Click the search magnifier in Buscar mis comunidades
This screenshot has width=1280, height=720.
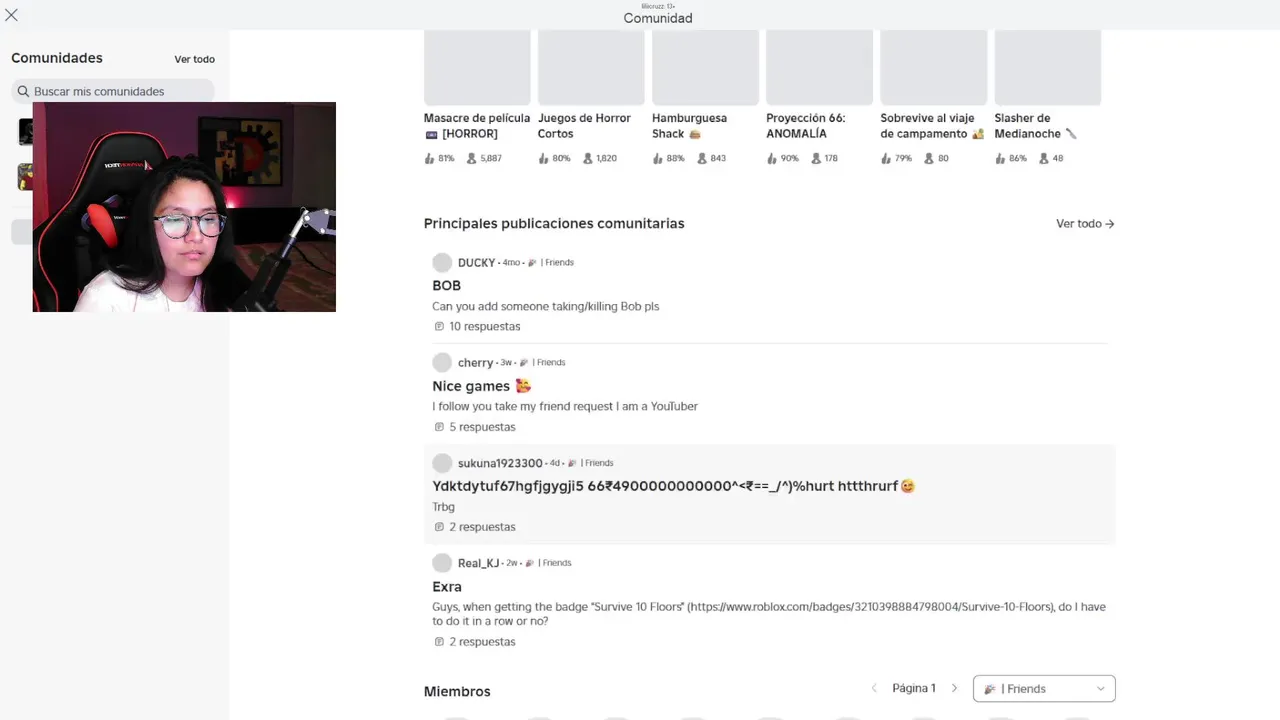(x=23, y=91)
